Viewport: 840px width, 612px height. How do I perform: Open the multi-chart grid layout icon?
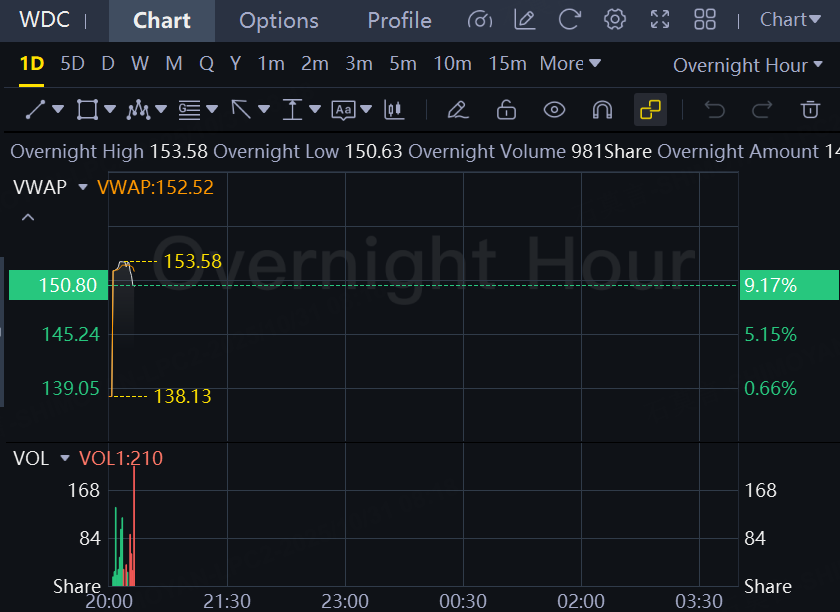[705, 20]
